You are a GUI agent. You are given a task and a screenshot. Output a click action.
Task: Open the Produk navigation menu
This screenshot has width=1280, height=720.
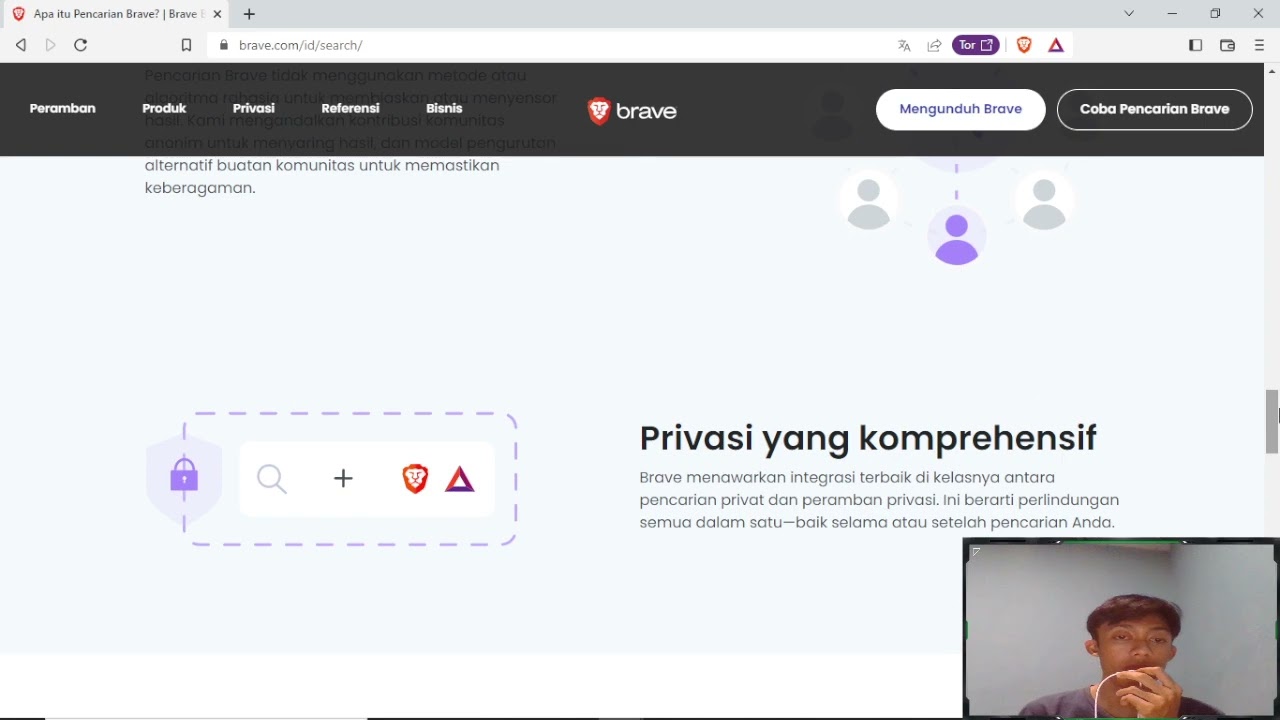(164, 108)
